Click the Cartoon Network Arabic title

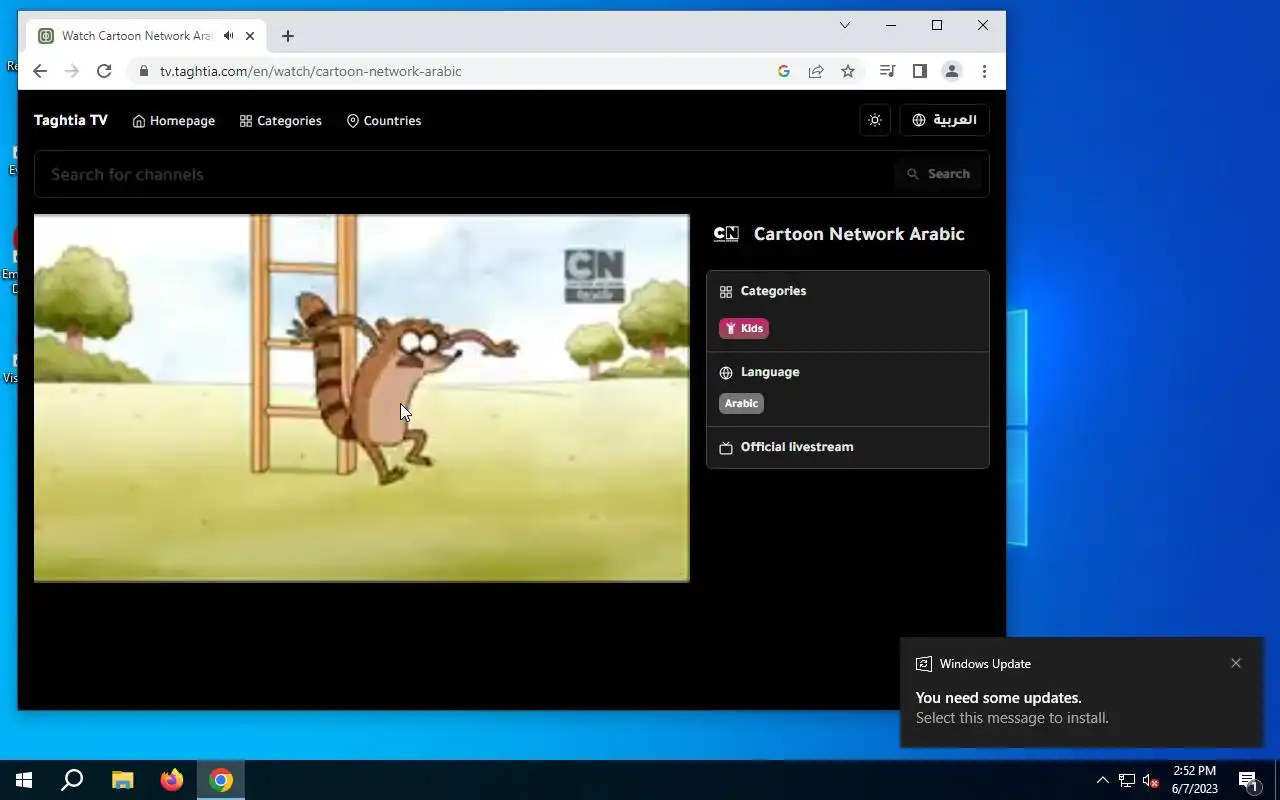(859, 234)
